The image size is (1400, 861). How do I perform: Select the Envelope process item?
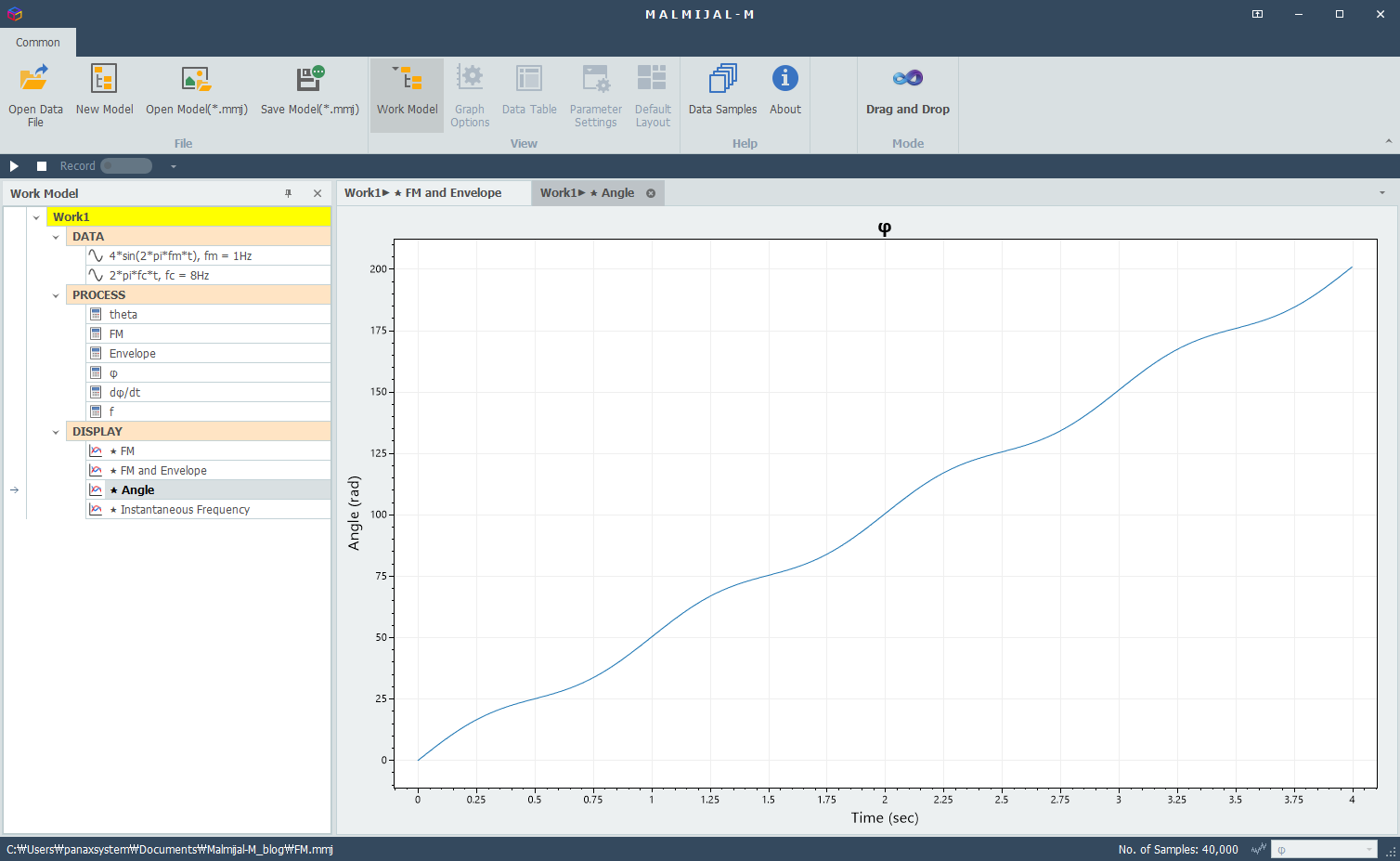[x=208, y=353]
